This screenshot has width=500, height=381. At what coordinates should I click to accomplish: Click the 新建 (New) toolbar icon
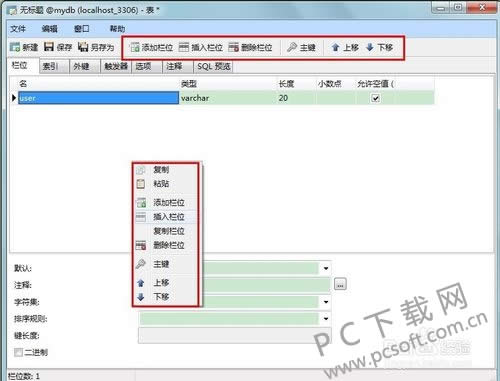(15, 47)
